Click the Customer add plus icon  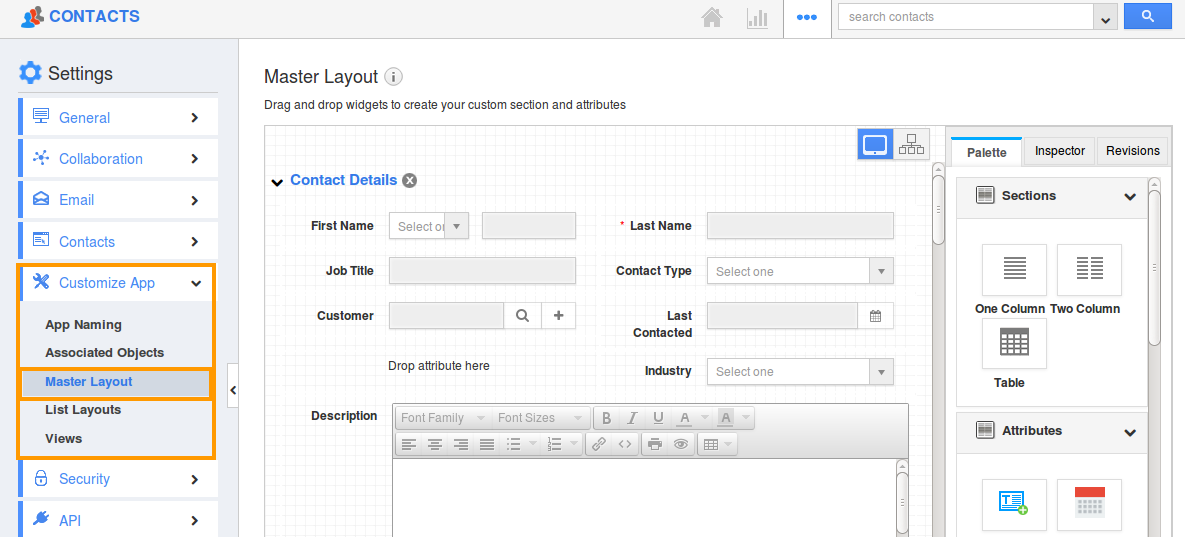coord(558,316)
